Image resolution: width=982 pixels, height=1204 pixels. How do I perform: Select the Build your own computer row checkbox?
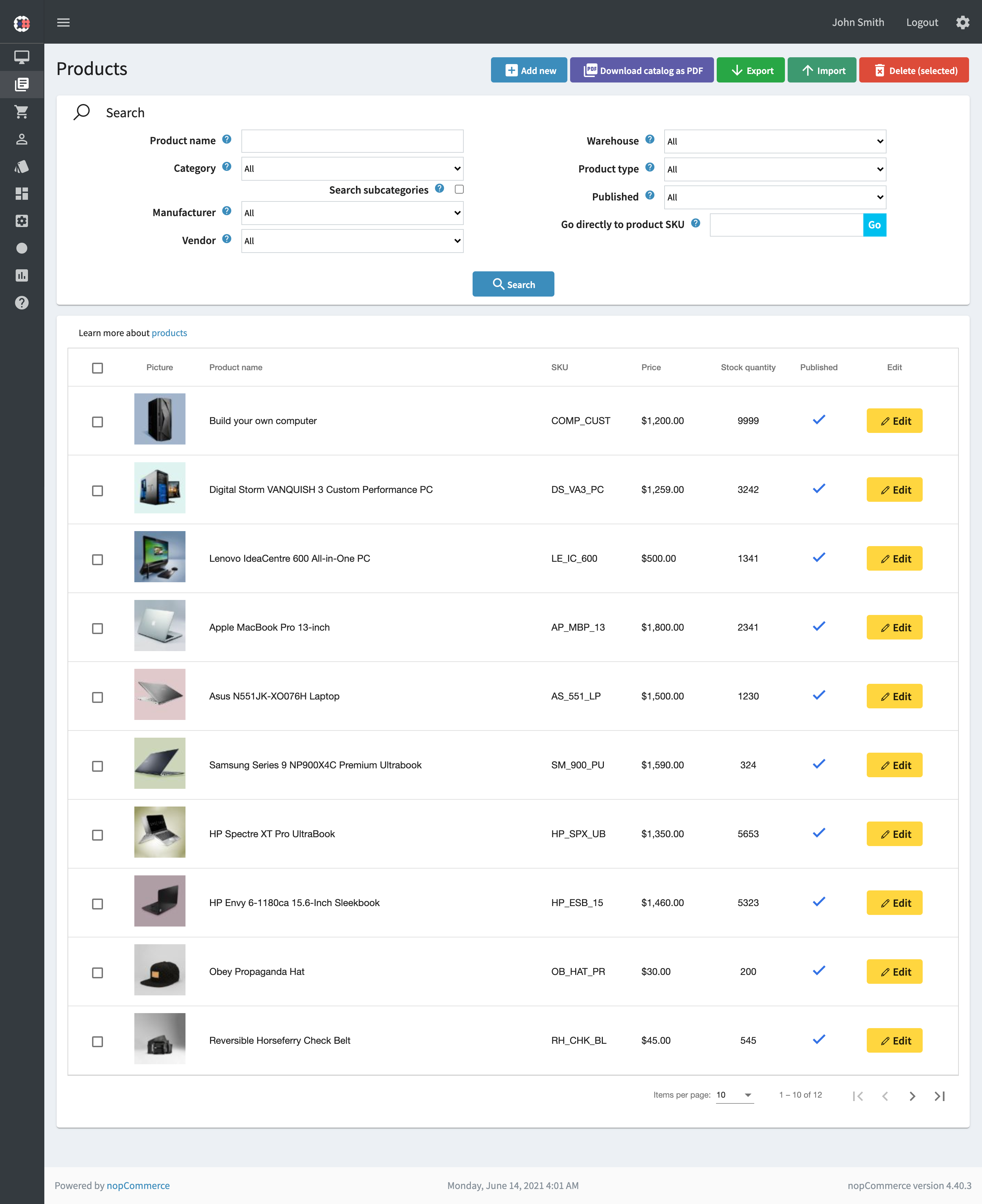97,422
